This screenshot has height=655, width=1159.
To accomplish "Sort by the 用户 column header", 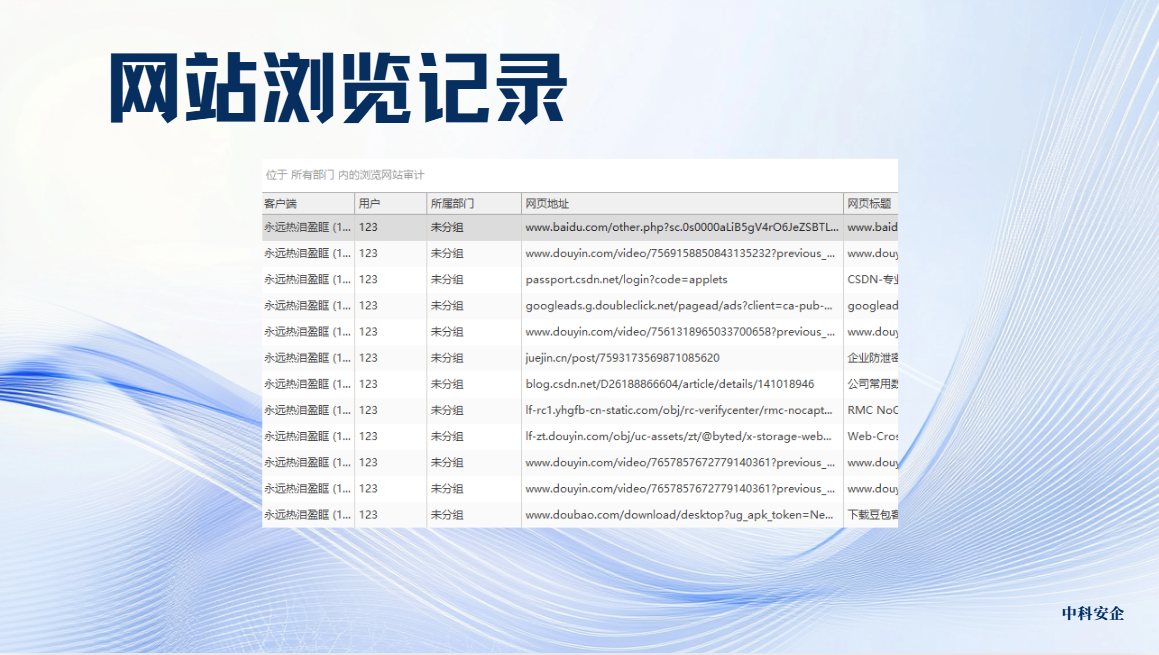I will coord(390,203).
